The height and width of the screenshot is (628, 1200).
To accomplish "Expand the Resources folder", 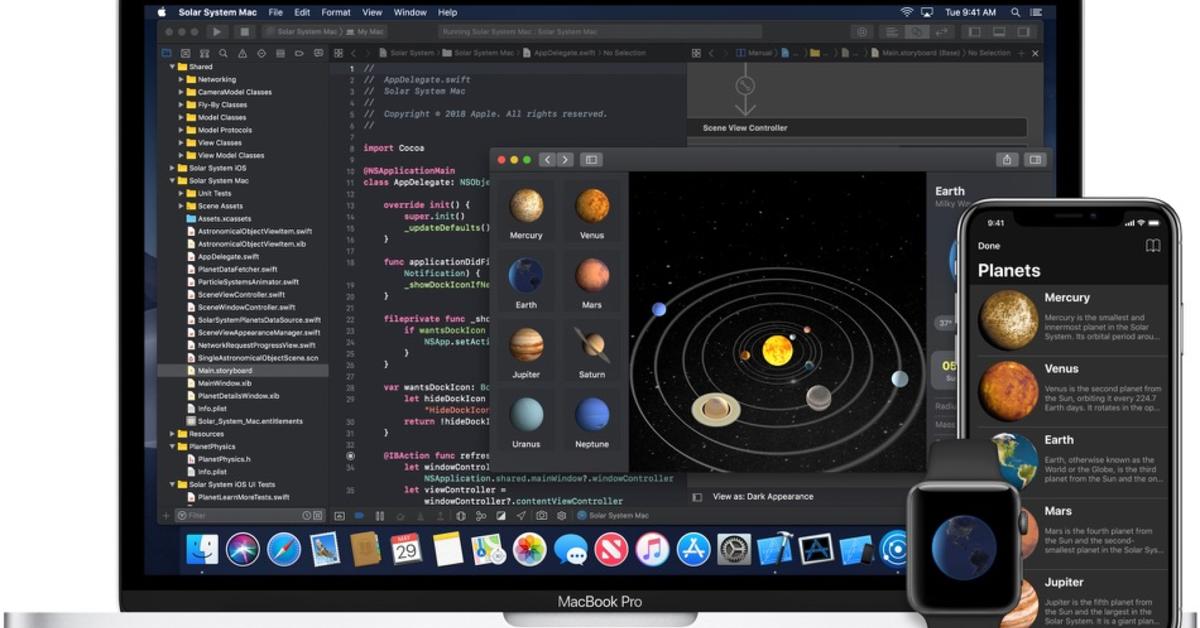I will [172, 434].
